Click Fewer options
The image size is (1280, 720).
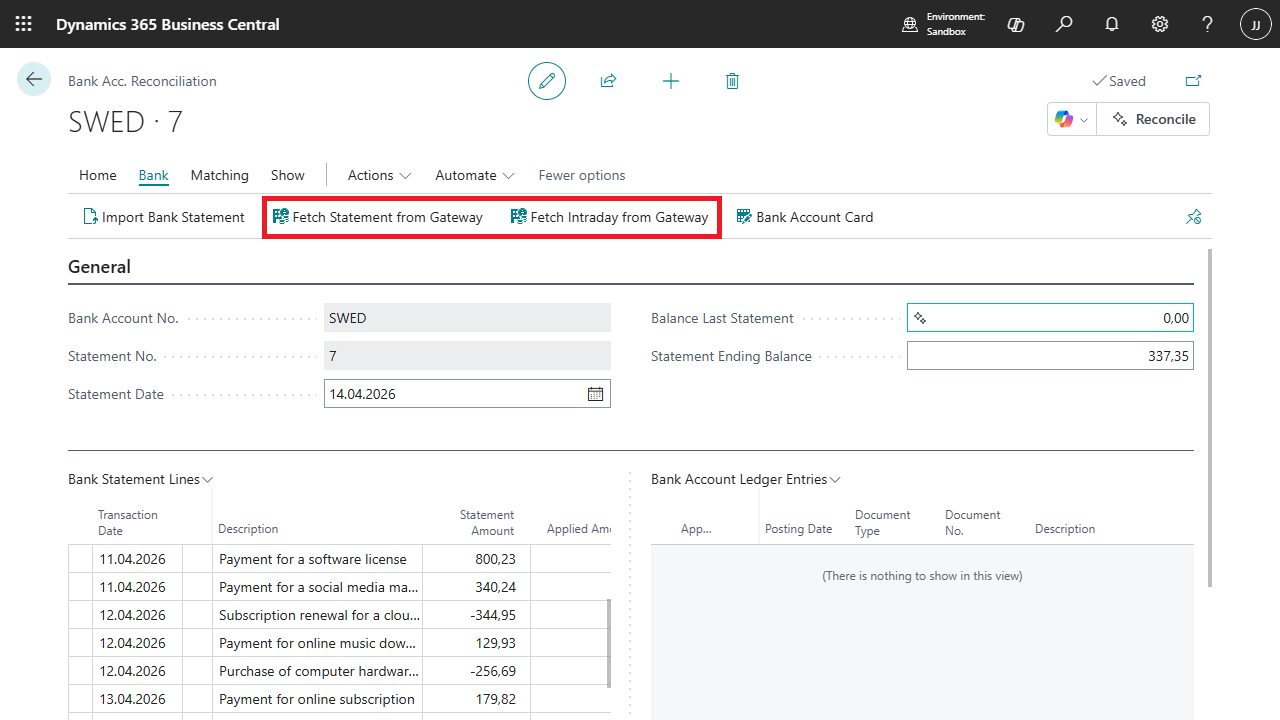581,175
